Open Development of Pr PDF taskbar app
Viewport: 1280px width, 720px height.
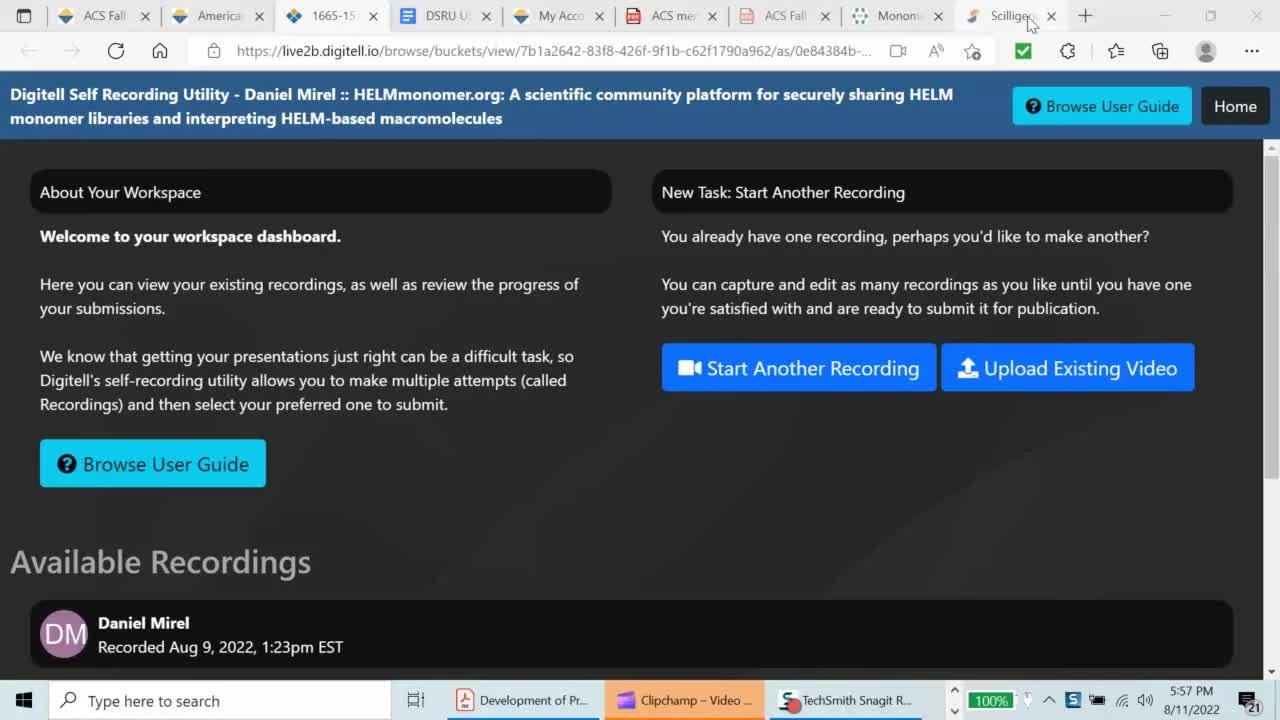click(x=523, y=700)
